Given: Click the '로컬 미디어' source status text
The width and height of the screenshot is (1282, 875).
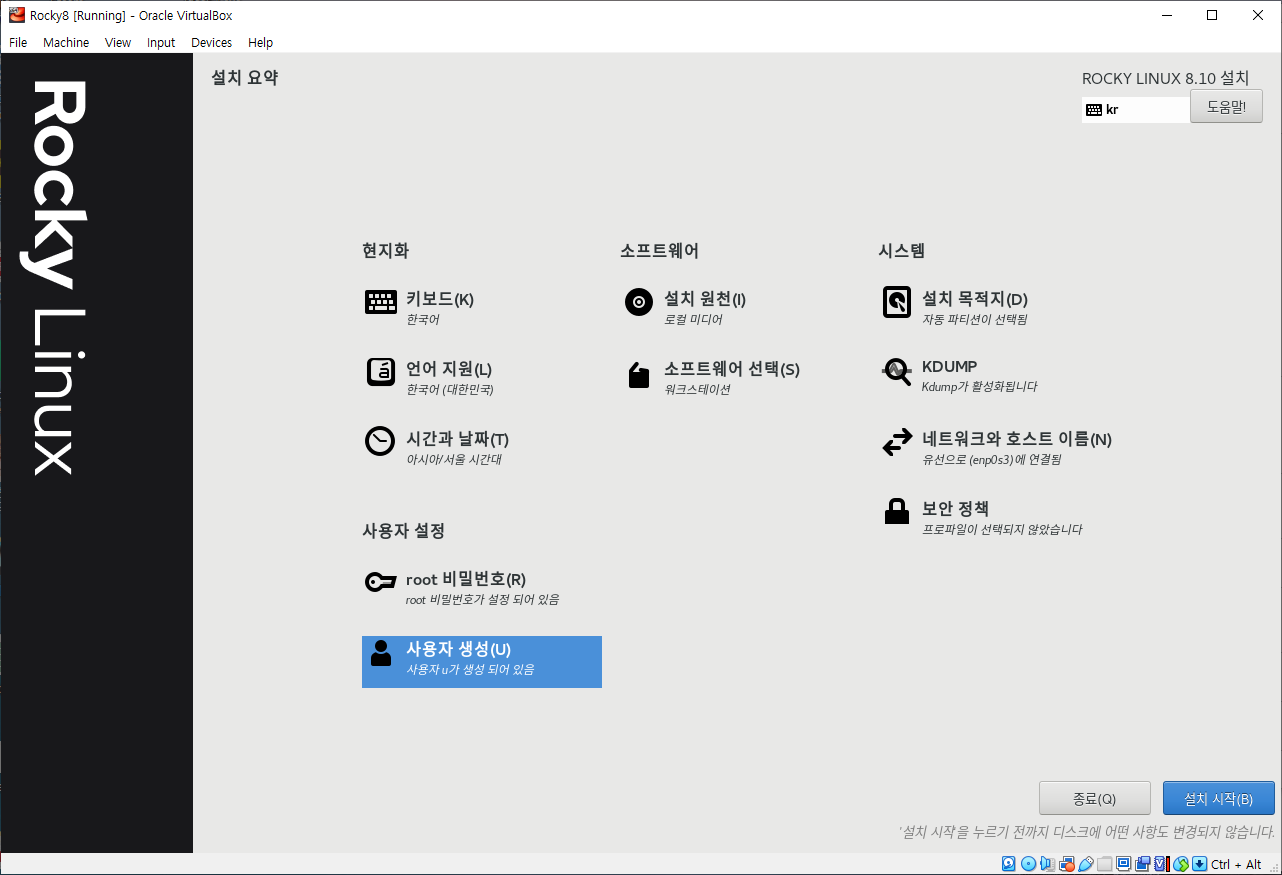Looking at the screenshot, I should (x=693, y=320).
